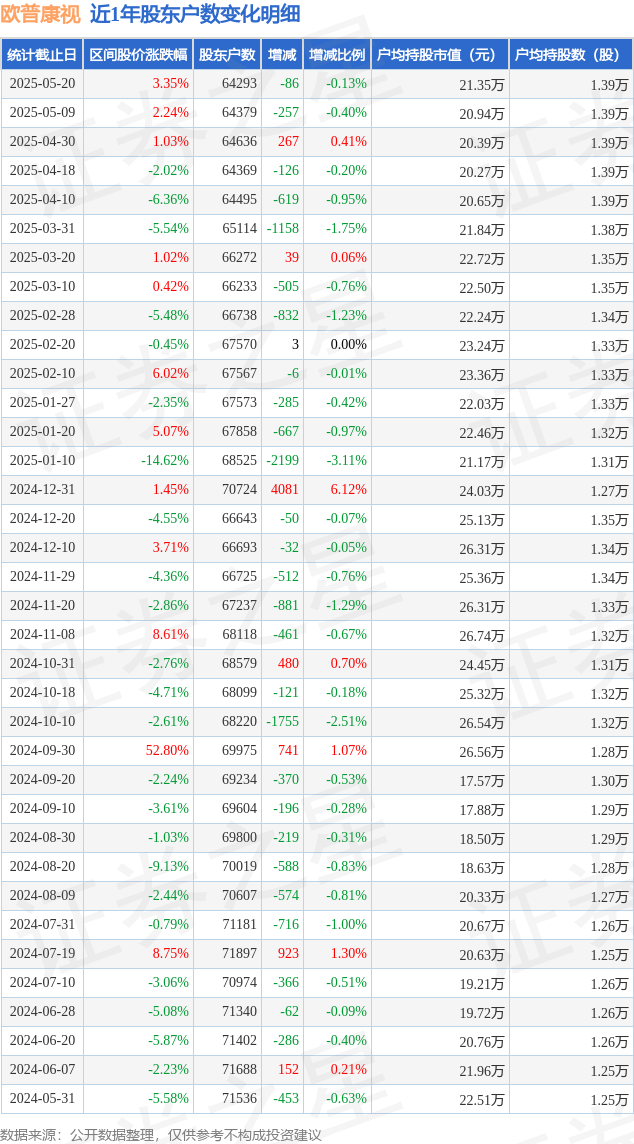Select the 2024-09-30 date cell

tap(42, 751)
